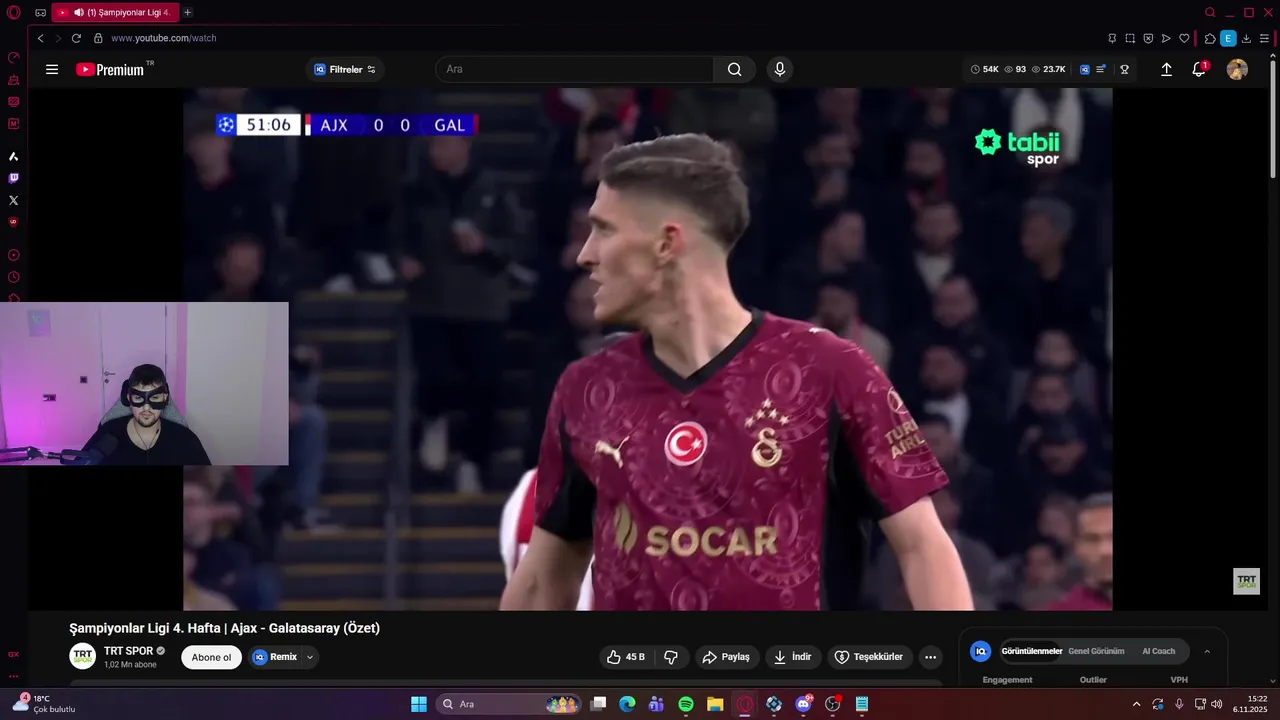The width and height of the screenshot is (1280, 720).
Task: Click the football video player
Action: tap(647, 349)
